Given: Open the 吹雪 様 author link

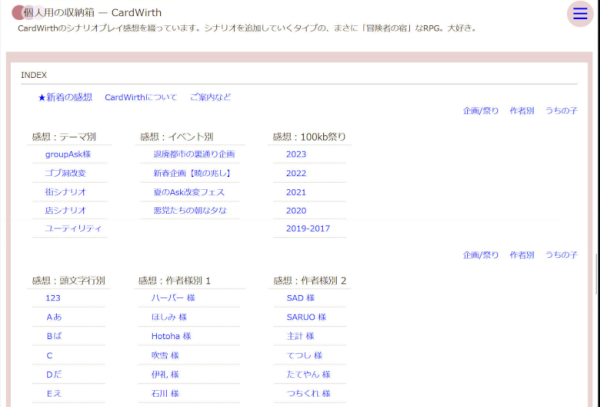Looking at the screenshot, I should pos(165,355).
